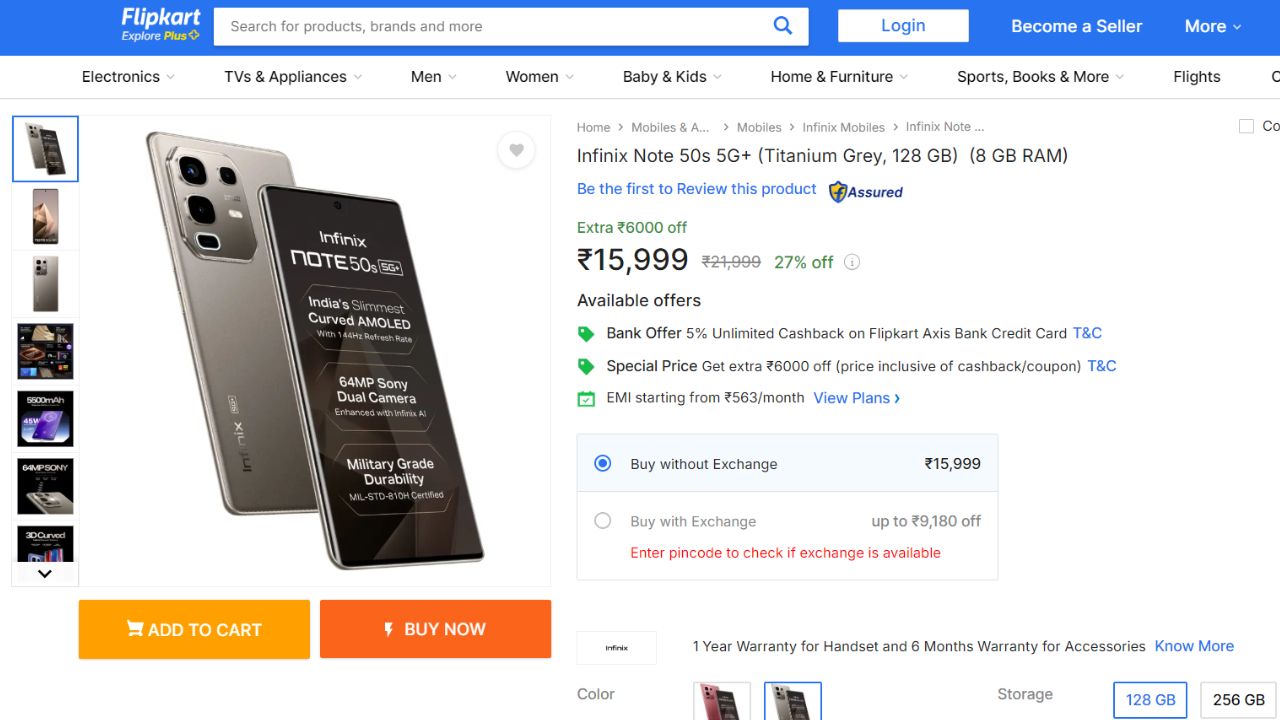Click the Bank Offer green tag icon
Screen dimensions: 1280x720
[586, 334]
